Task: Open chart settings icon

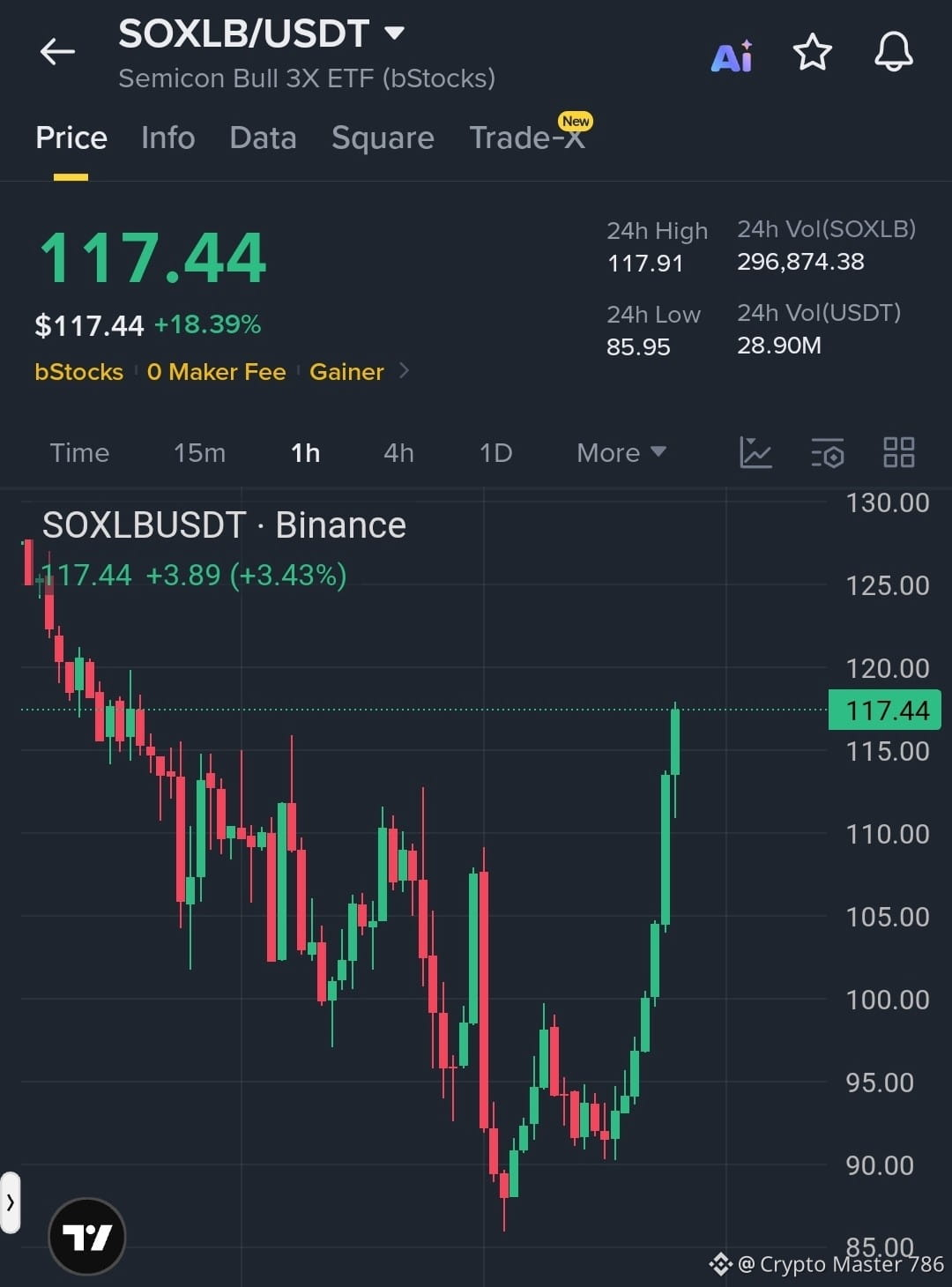Action: click(828, 452)
